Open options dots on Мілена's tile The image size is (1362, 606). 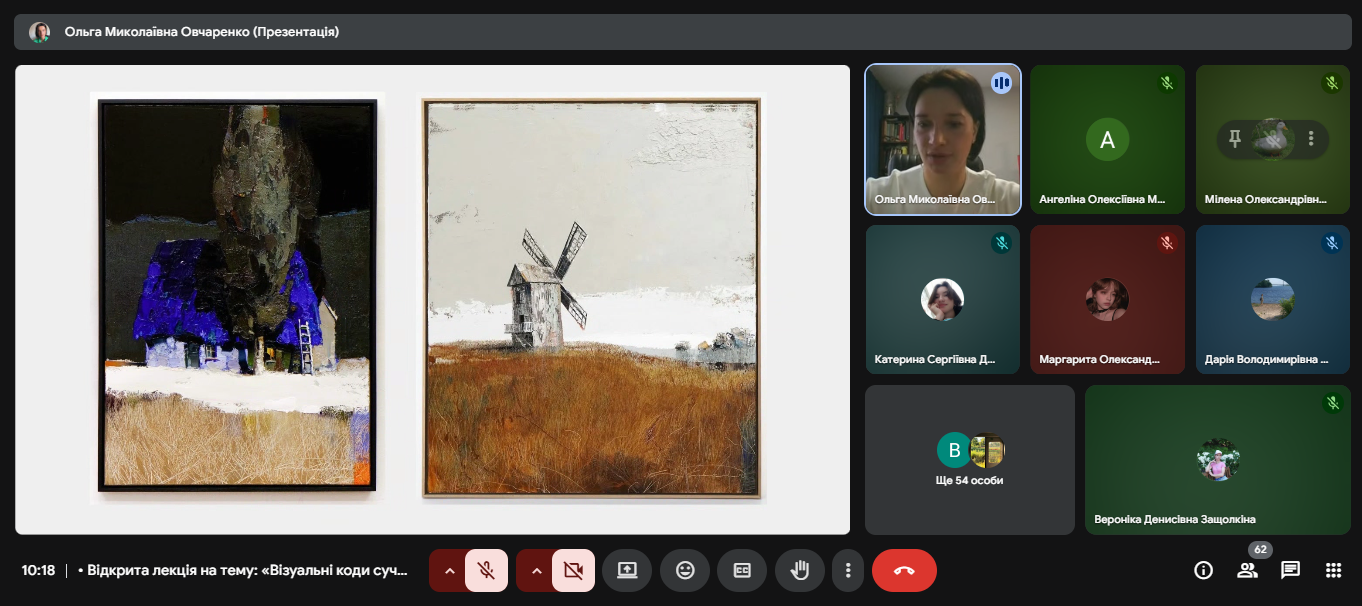[1311, 139]
